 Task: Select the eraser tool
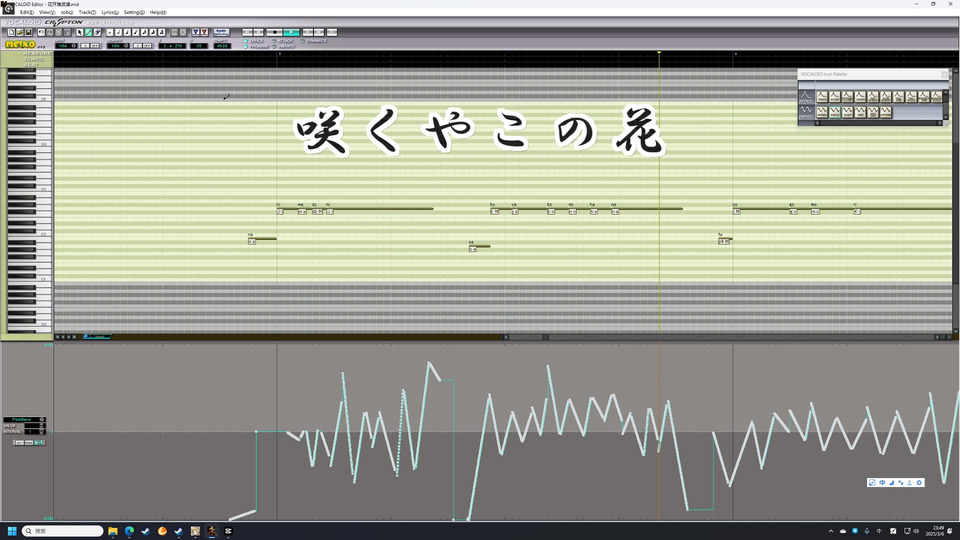[97, 32]
